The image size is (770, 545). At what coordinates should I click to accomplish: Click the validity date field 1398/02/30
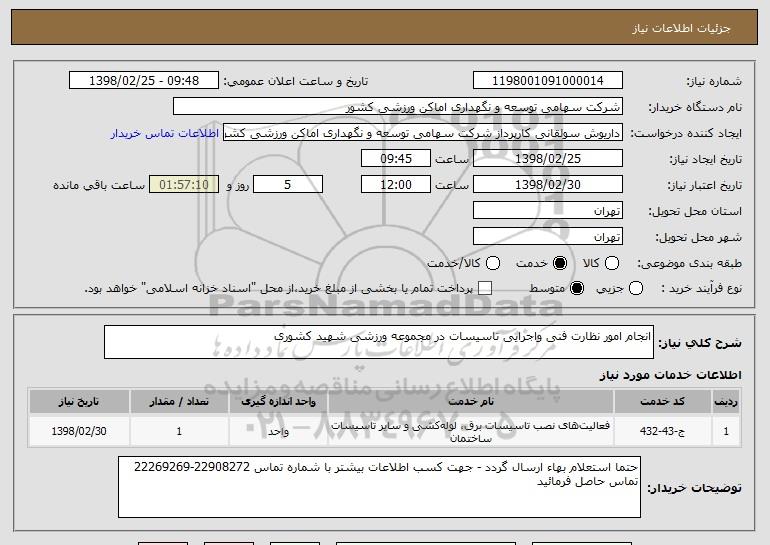[x=548, y=185]
